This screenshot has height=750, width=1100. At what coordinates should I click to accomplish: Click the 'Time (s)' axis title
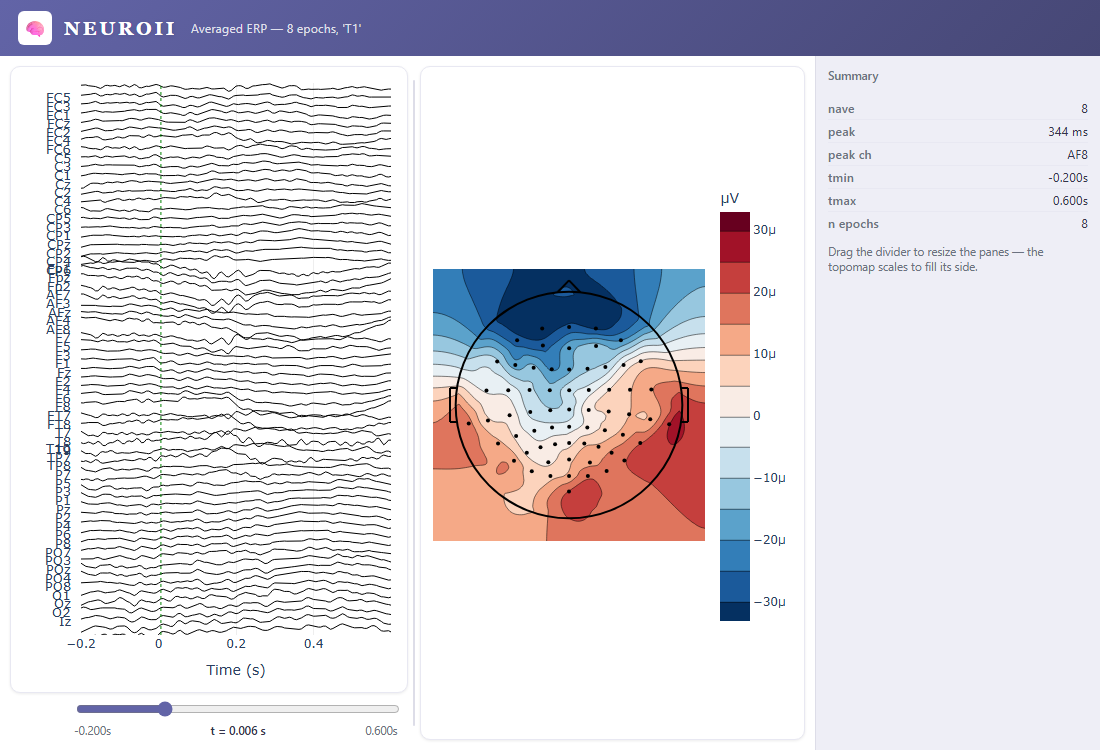point(236,670)
